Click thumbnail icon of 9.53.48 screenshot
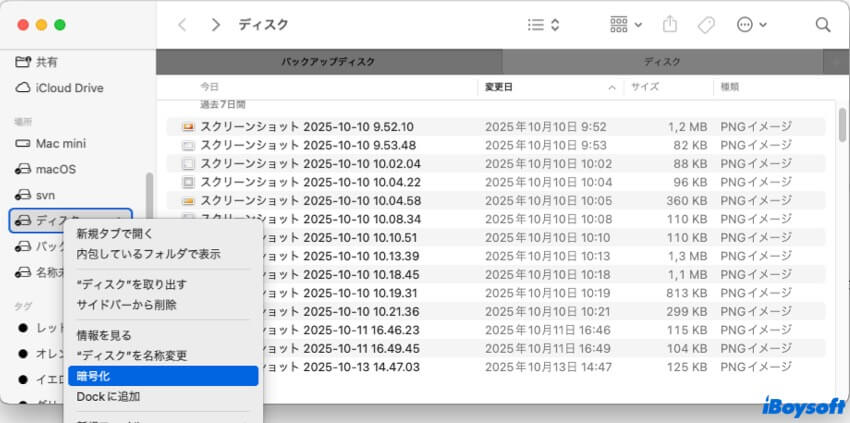Image resolution: width=850 pixels, height=423 pixels. (x=188, y=145)
